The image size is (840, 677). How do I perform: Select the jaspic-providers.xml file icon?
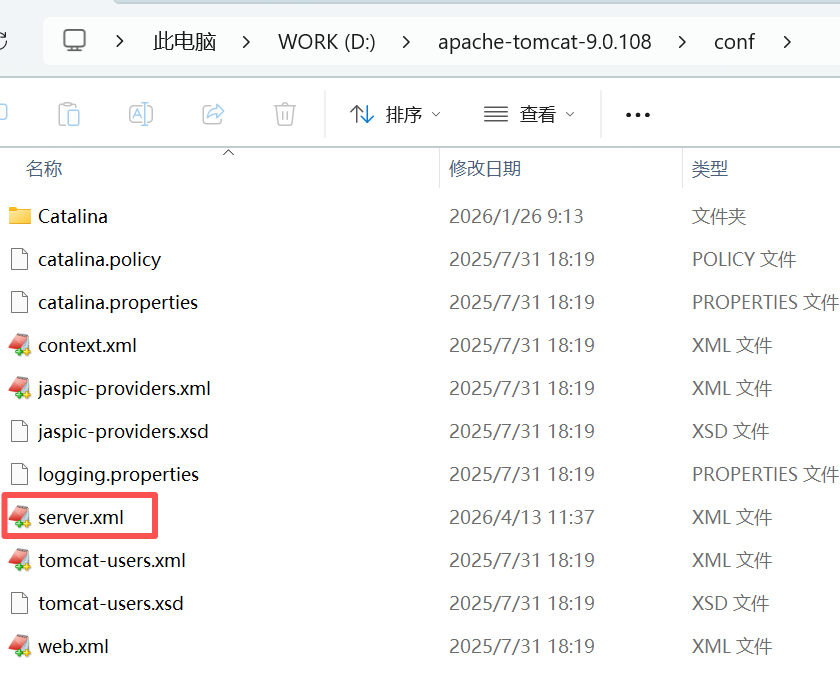20,388
